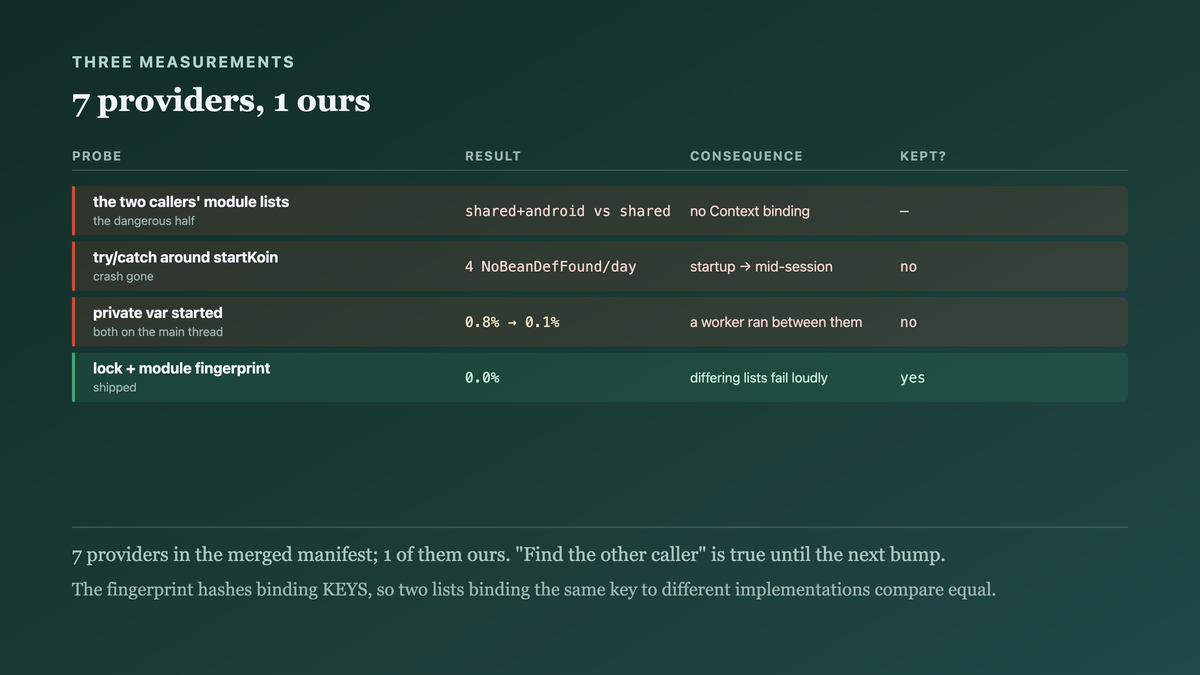Select '0.8% → 0.1%' result value

(x=512, y=322)
